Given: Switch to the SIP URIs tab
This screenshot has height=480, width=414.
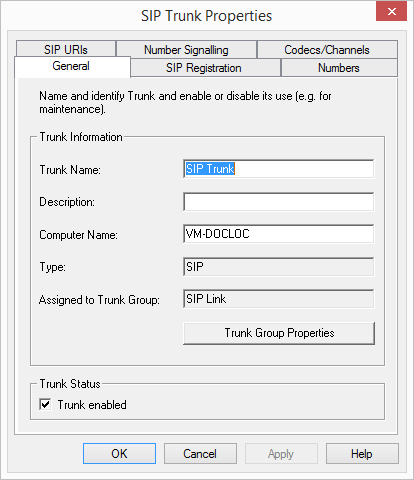Looking at the screenshot, I should [x=66, y=49].
